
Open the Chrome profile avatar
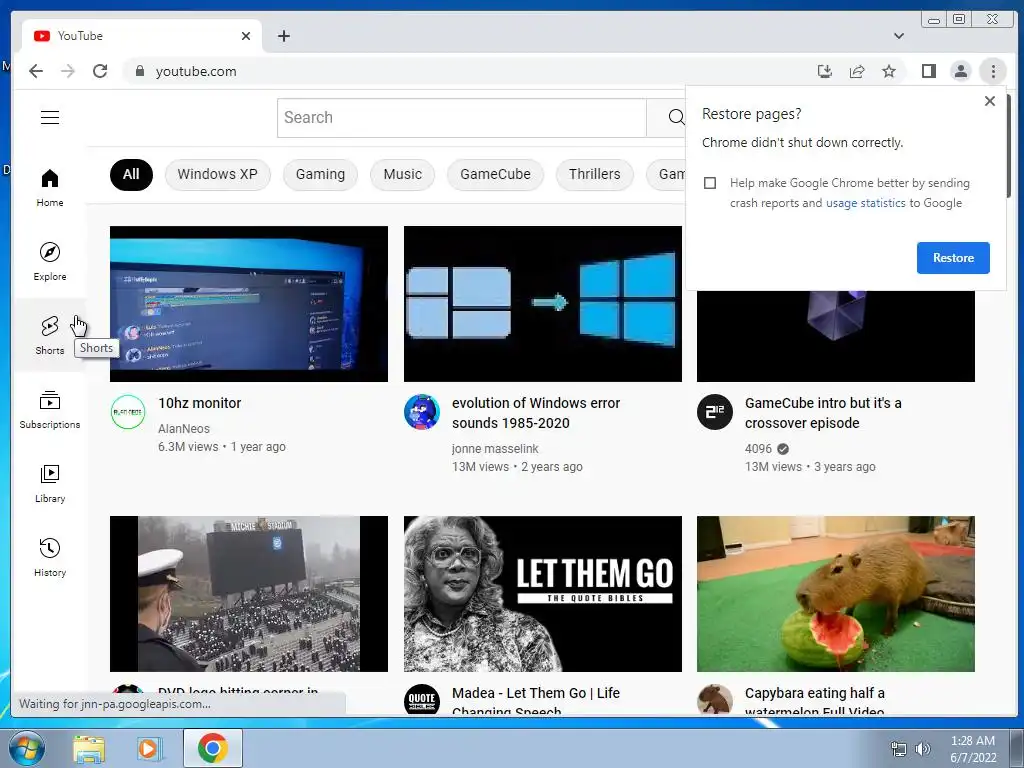click(961, 71)
